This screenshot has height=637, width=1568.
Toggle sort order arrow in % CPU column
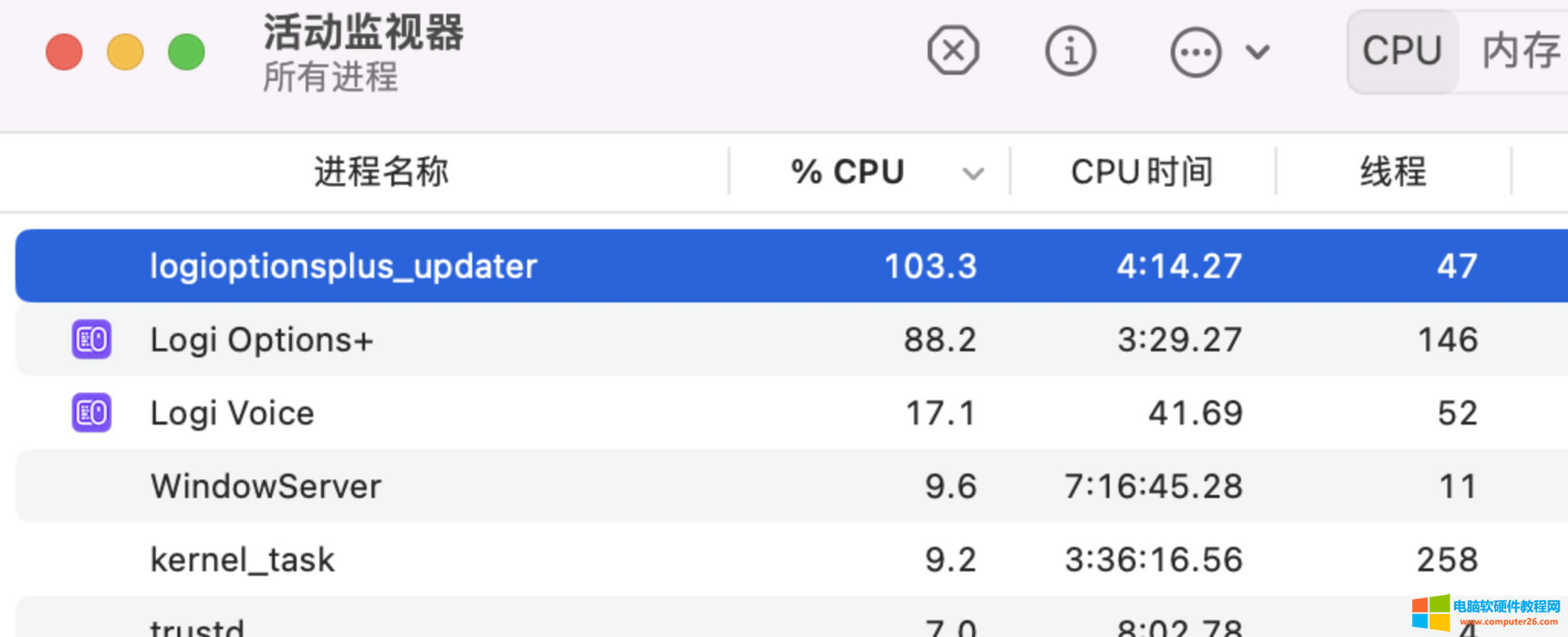tap(973, 173)
